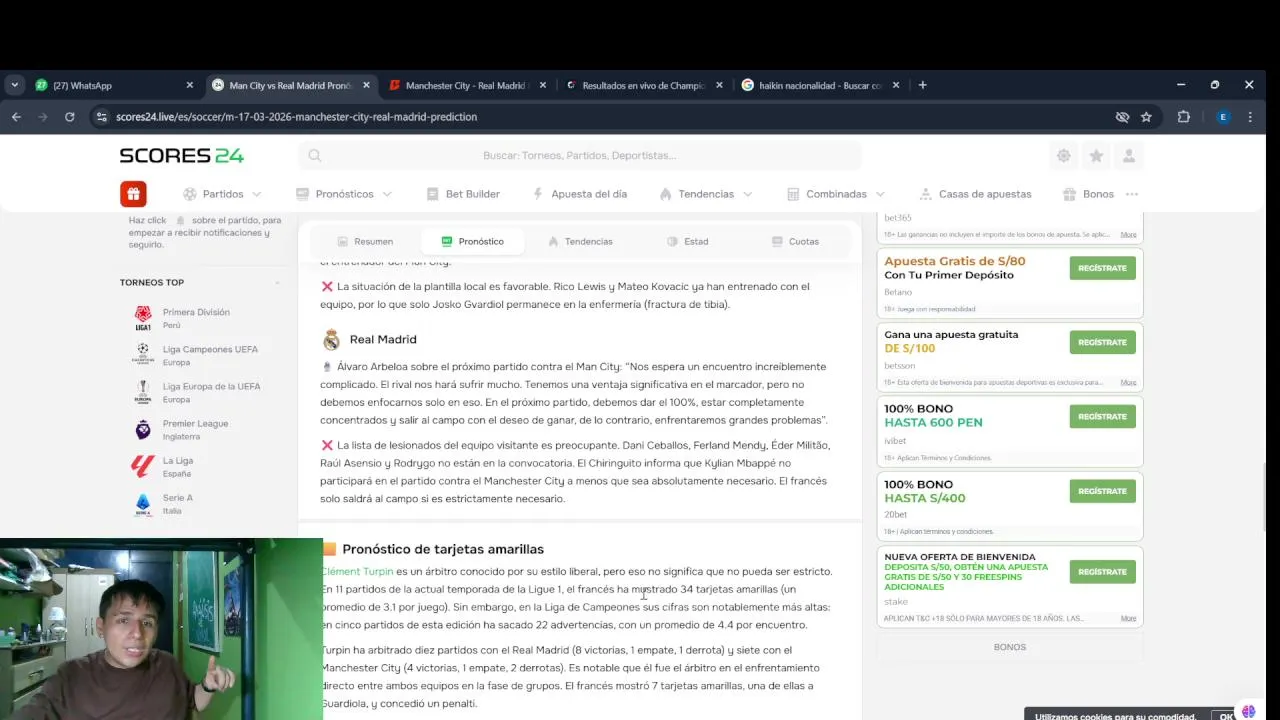The height and width of the screenshot is (720, 1280).
Task: Select Liga Campeones UEFA icon
Action: point(143,355)
